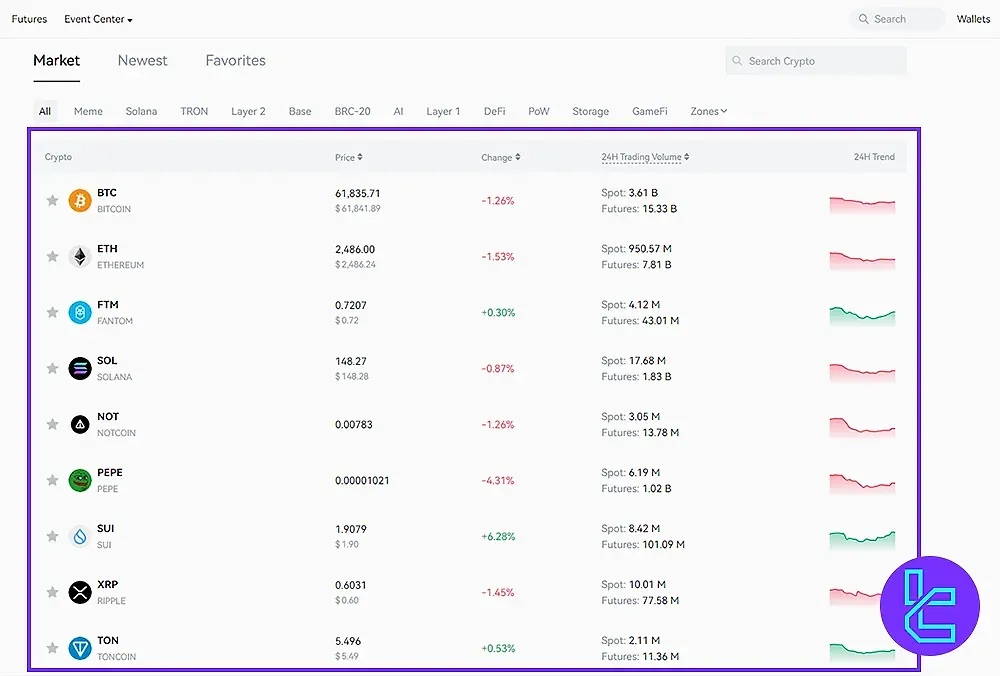Click the Ethereum coin icon
The width and height of the screenshot is (1000, 676).
(x=80, y=257)
